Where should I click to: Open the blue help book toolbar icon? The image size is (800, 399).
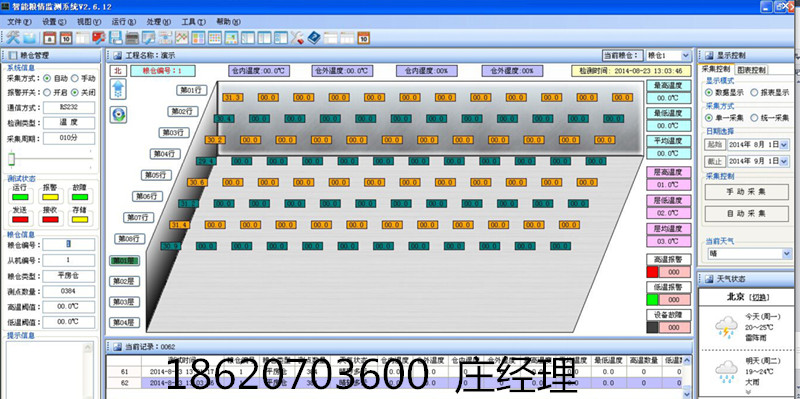(x=313, y=37)
